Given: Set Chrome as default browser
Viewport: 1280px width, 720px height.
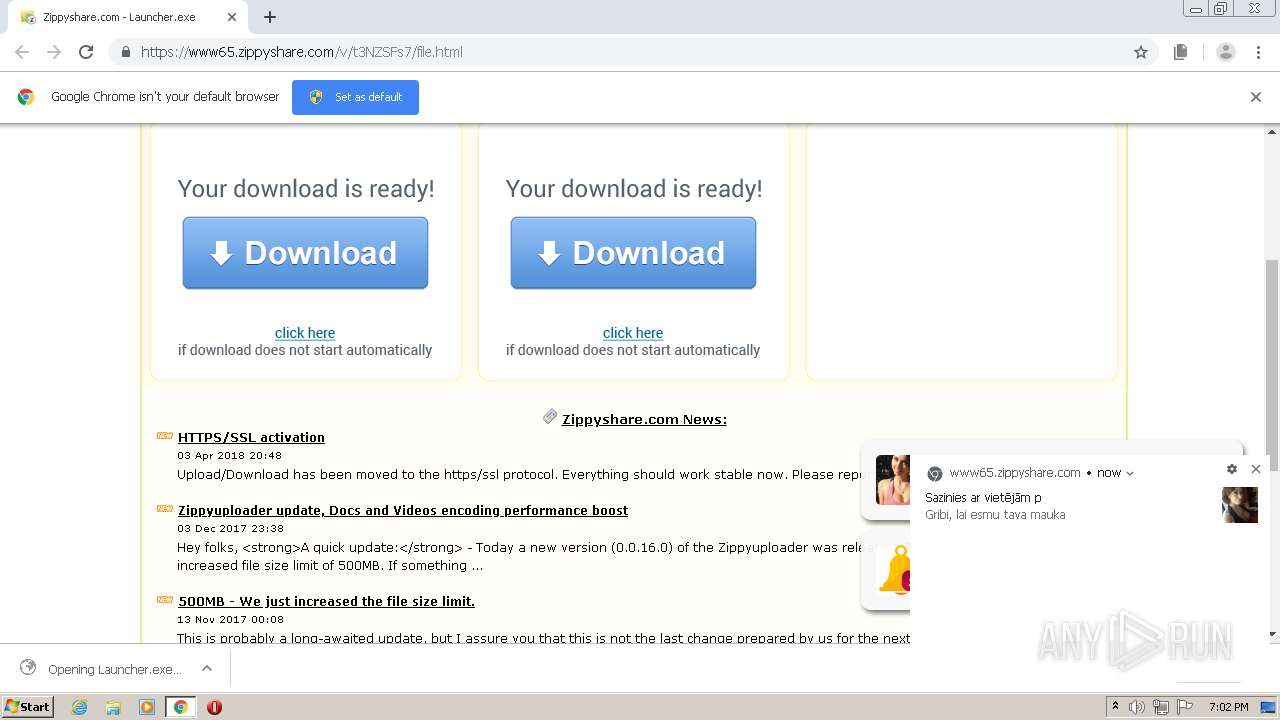Looking at the screenshot, I should click(x=356, y=97).
